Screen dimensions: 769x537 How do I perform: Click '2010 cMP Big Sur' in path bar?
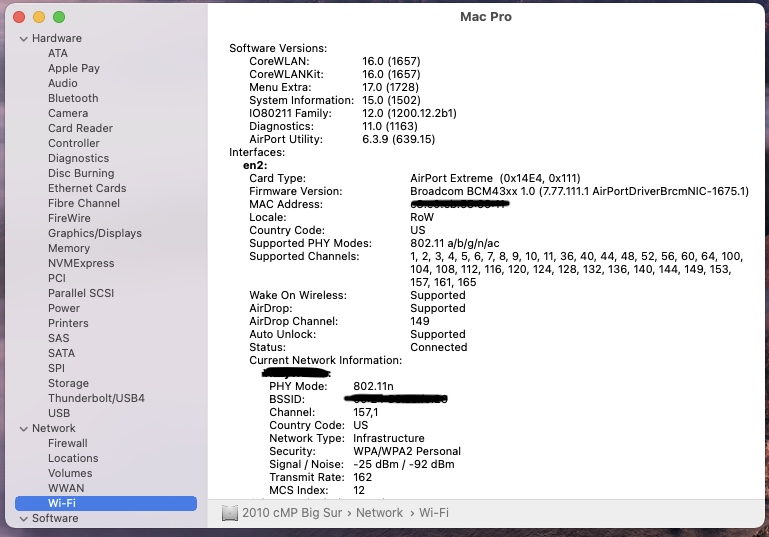(x=292, y=513)
